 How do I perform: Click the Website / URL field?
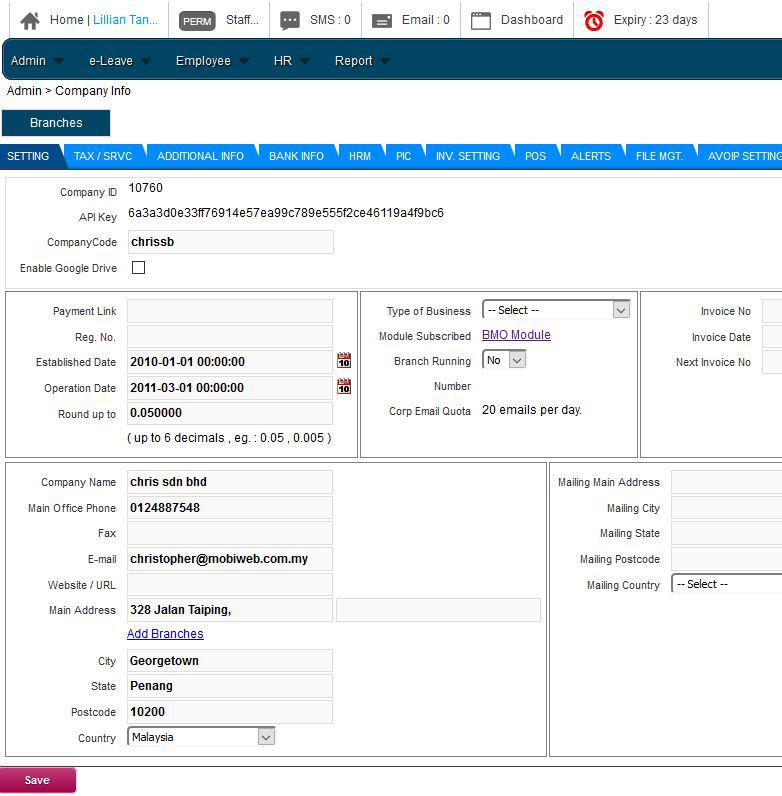point(230,585)
